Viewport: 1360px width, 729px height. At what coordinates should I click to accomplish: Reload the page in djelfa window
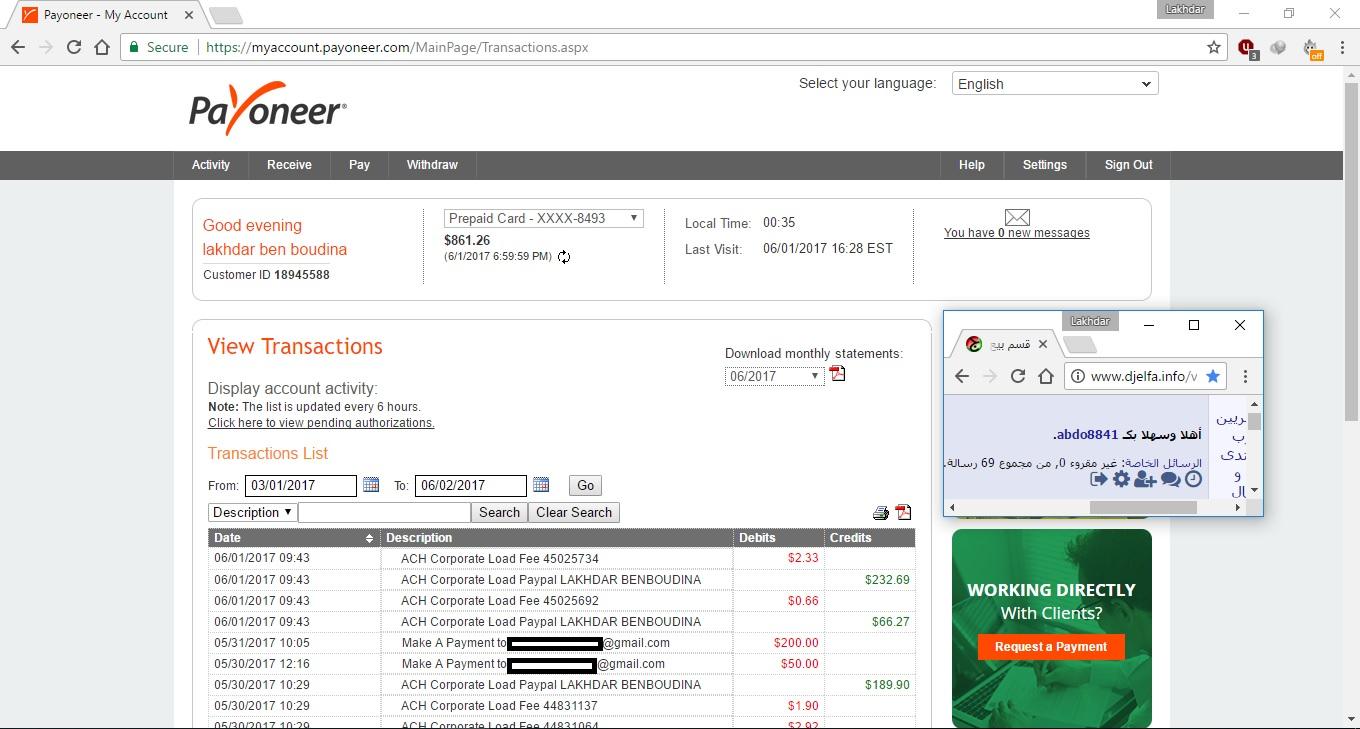[x=1018, y=376]
